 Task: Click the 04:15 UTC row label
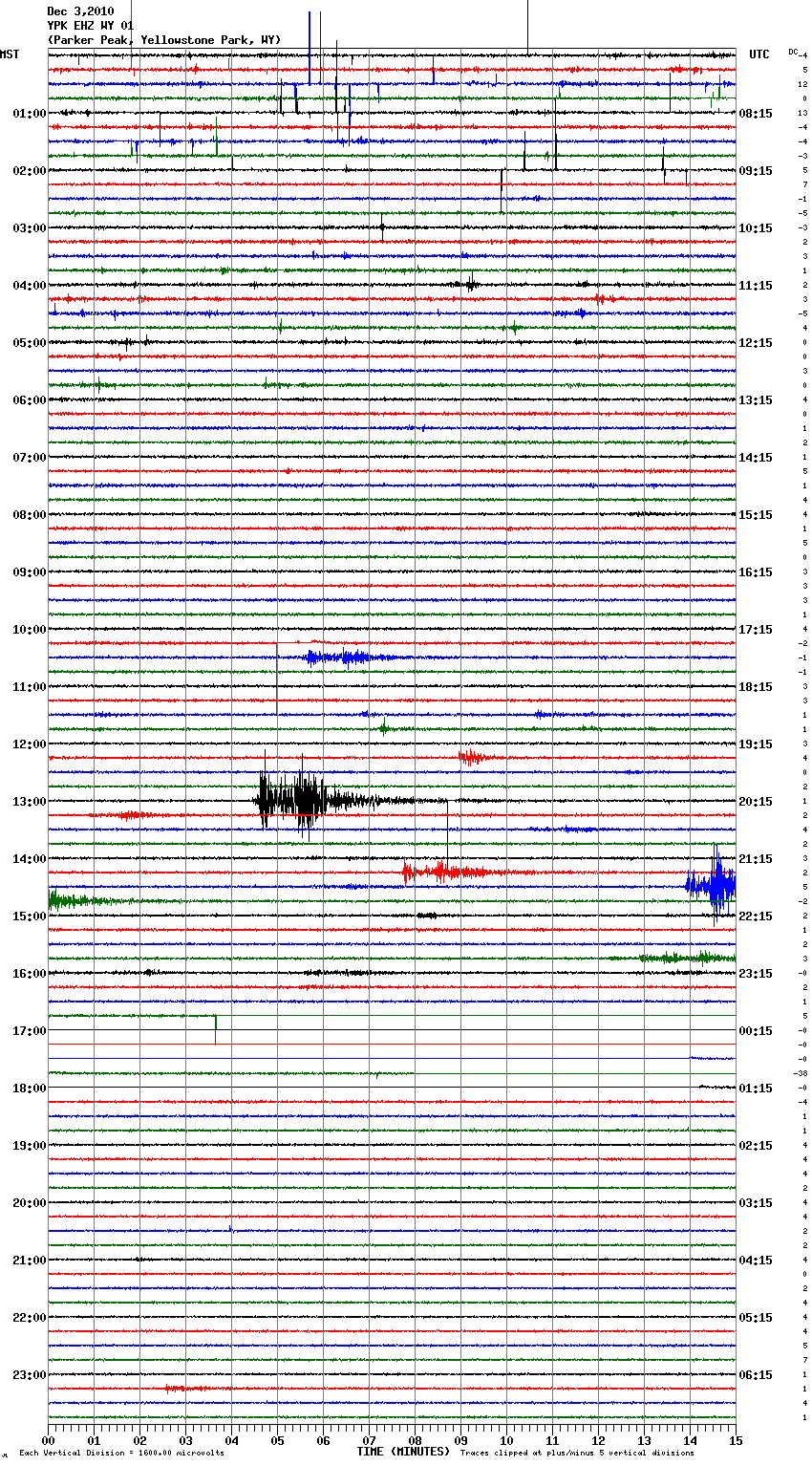point(756,1261)
